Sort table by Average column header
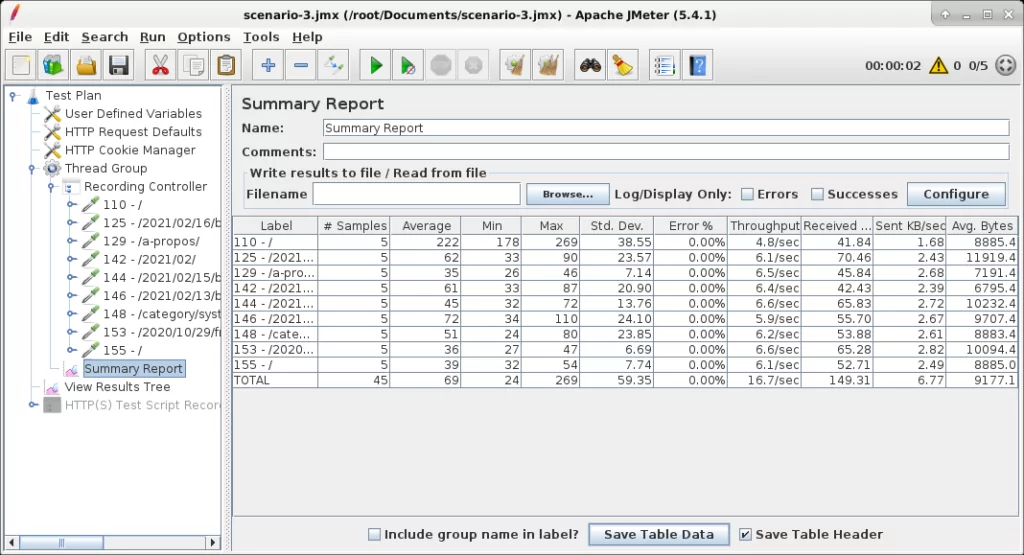The image size is (1024, 555). click(426, 226)
